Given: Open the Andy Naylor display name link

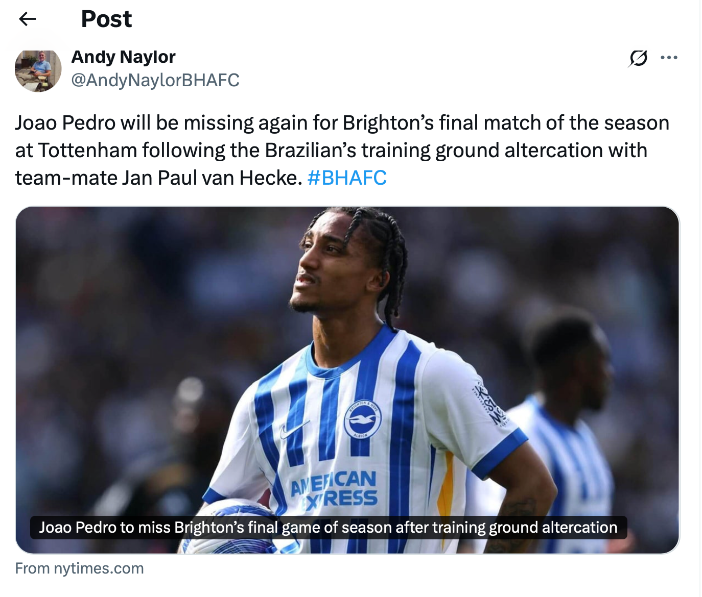Looking at the screenshot, I should point(123,57).
